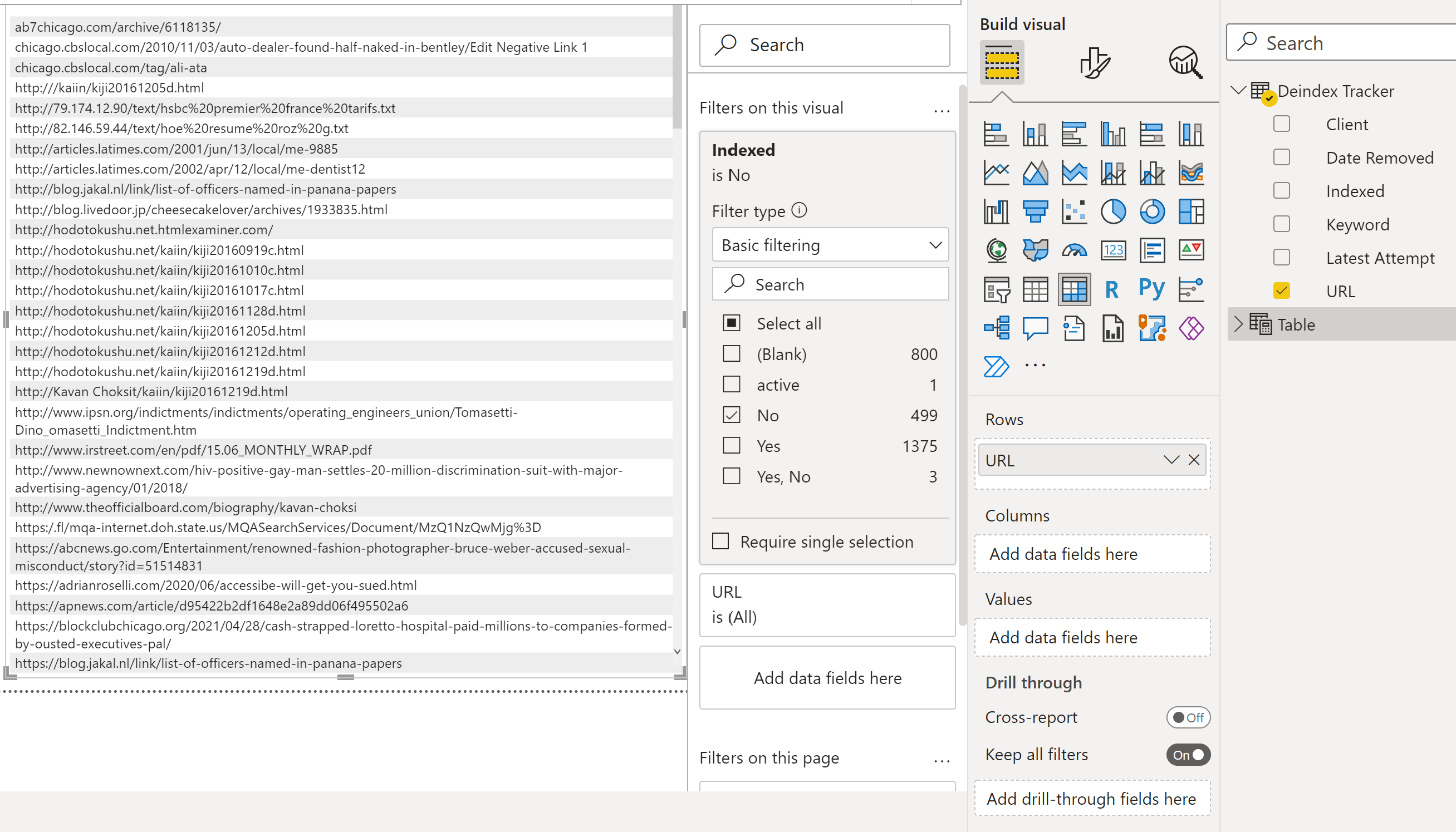
Task: Expand the URL is (All) filter card
Action: click(827, 605)
